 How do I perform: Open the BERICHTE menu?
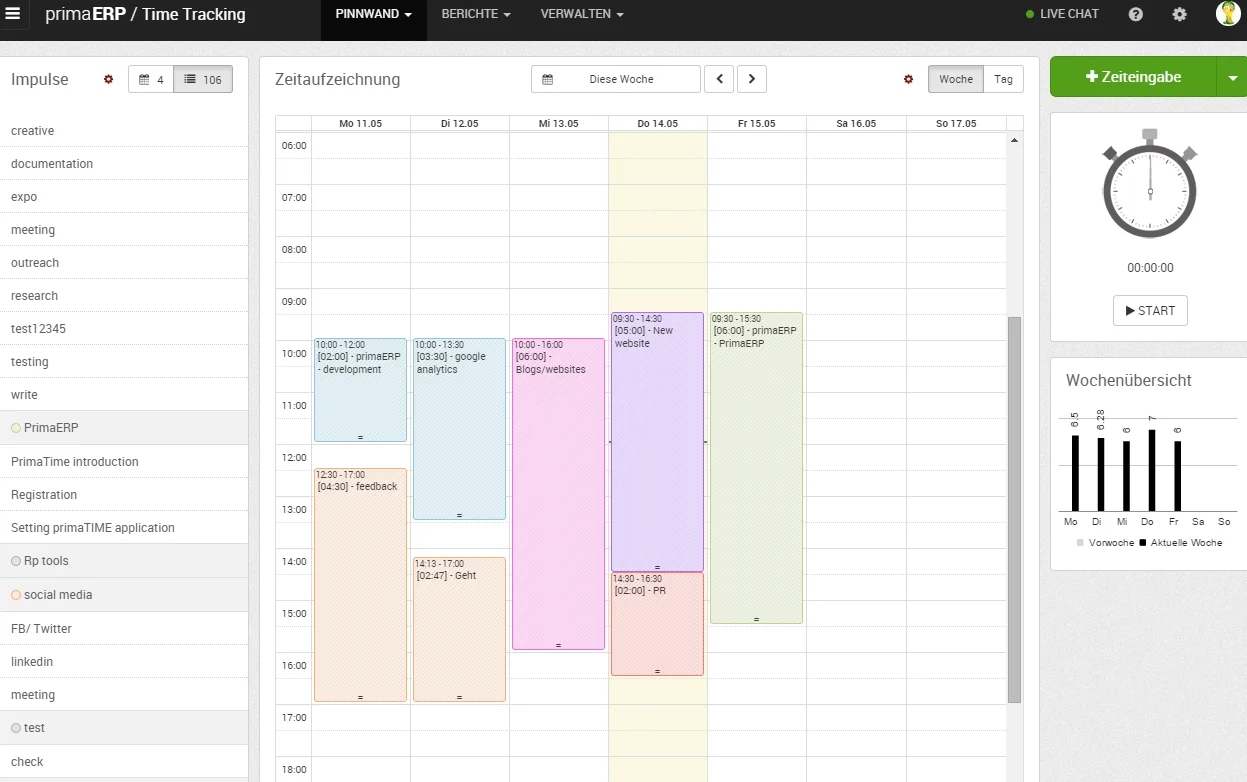click(476, 14)
